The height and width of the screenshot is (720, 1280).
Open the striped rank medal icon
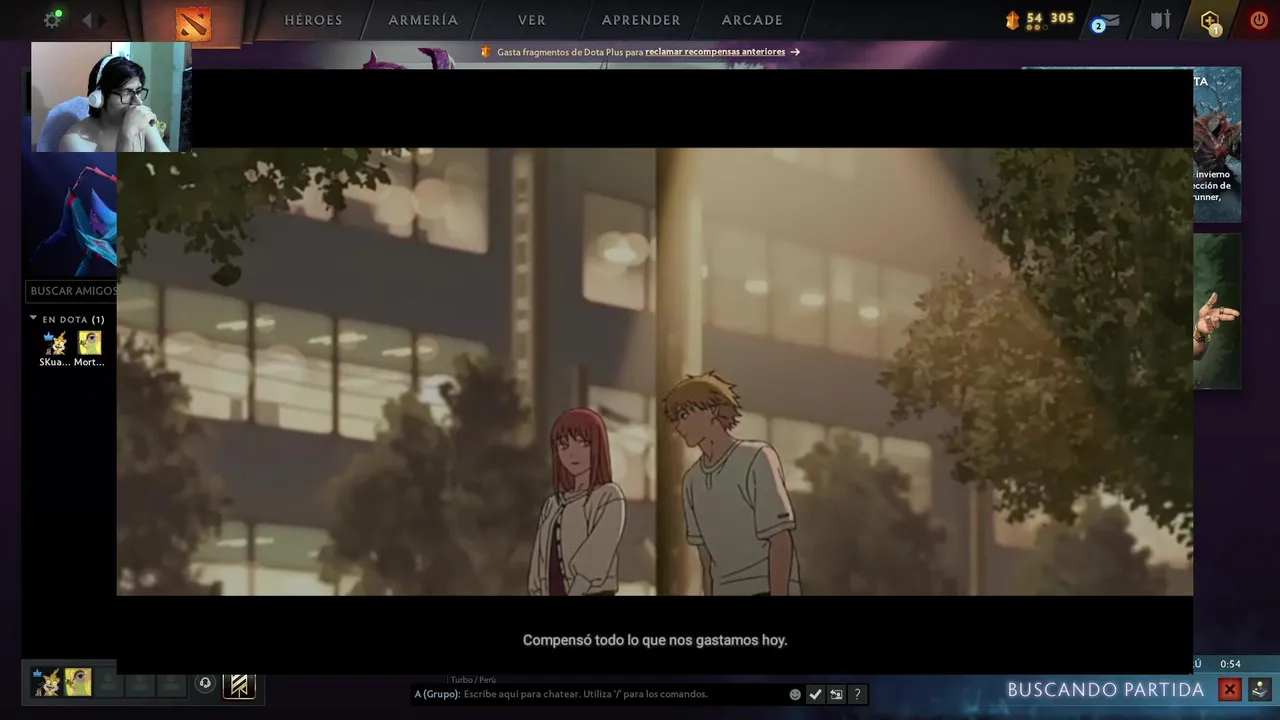[x=239, y=684]
